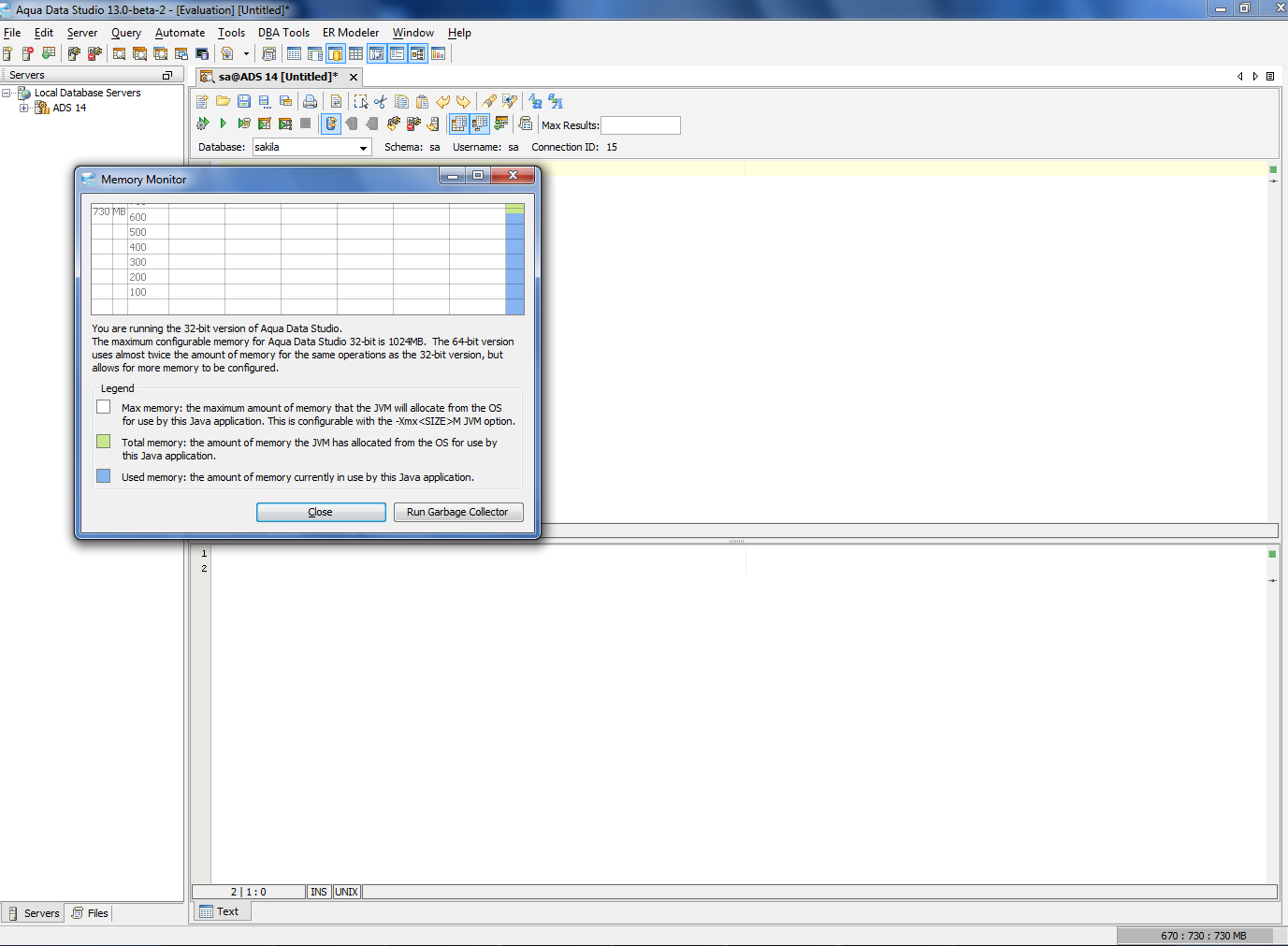This screenshot has width=1288, height=946.
Task: Toggle the highlighted form layout button in main toolbar
Action: click(x=398, y=53)
